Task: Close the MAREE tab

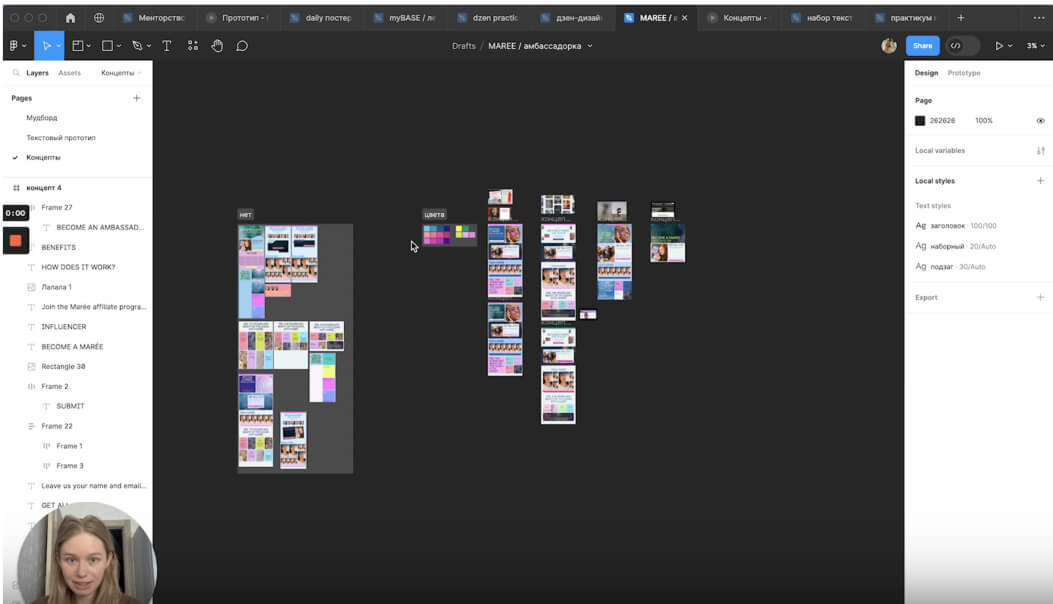Action: (684, 18)
